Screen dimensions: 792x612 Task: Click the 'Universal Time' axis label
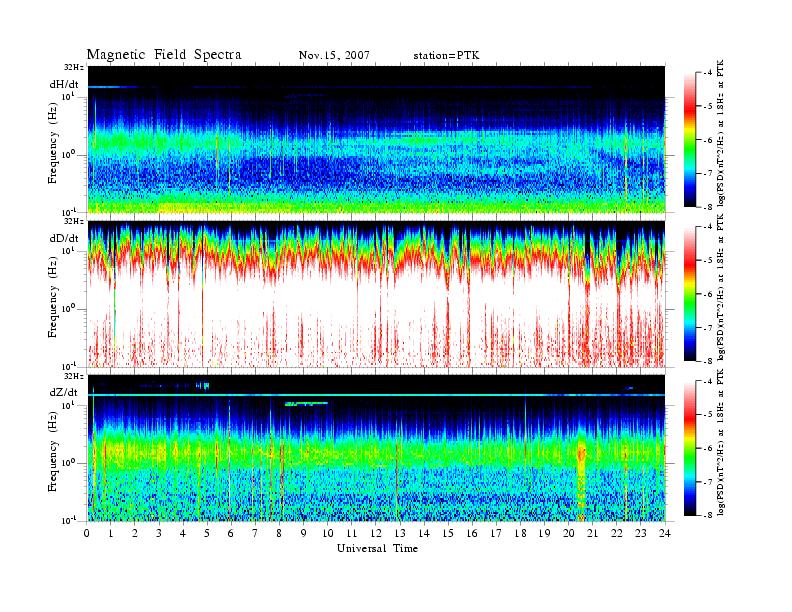pos(377,548)
